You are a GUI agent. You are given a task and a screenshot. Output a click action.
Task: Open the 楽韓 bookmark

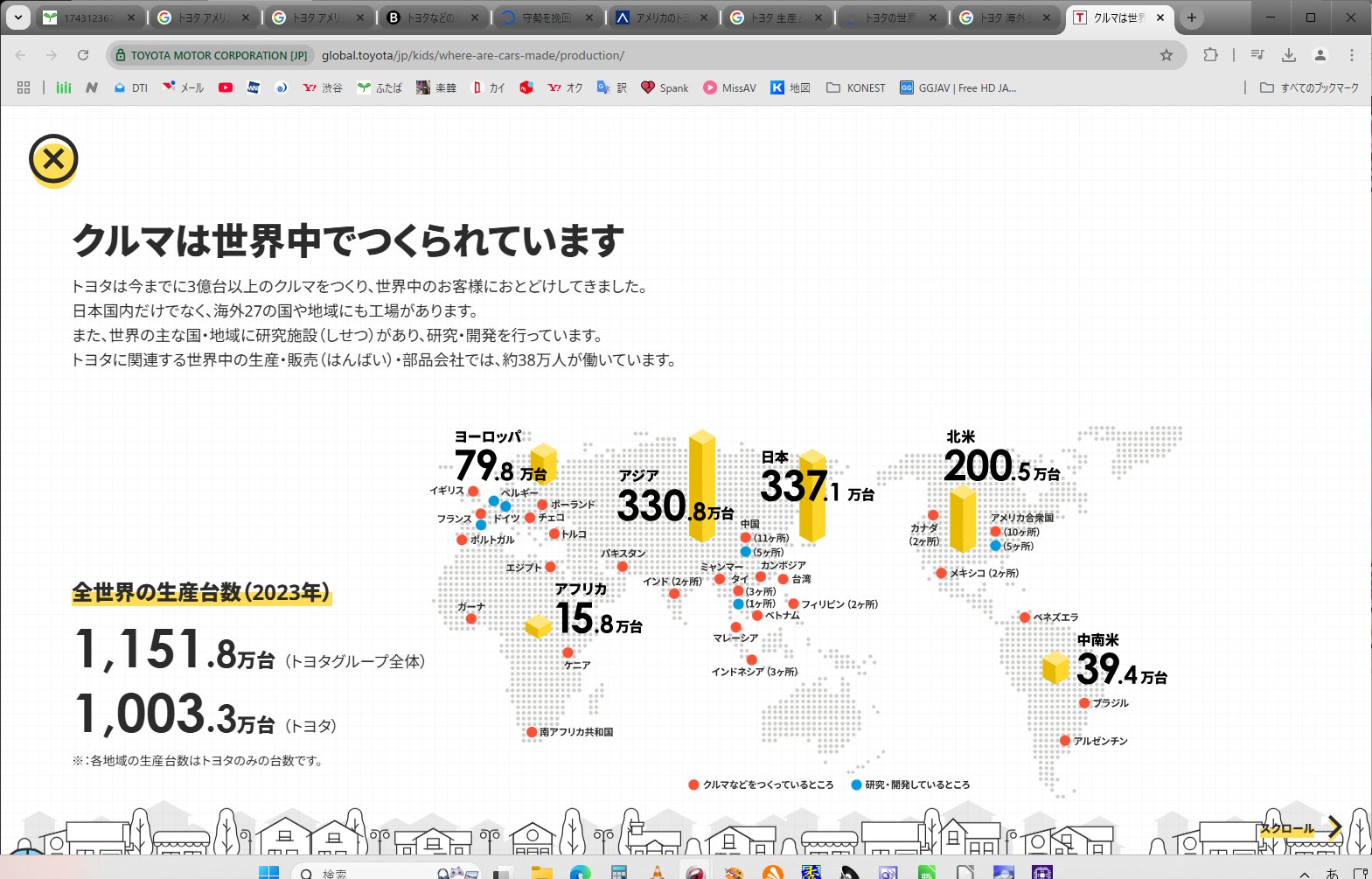click(x=435, y=87)
